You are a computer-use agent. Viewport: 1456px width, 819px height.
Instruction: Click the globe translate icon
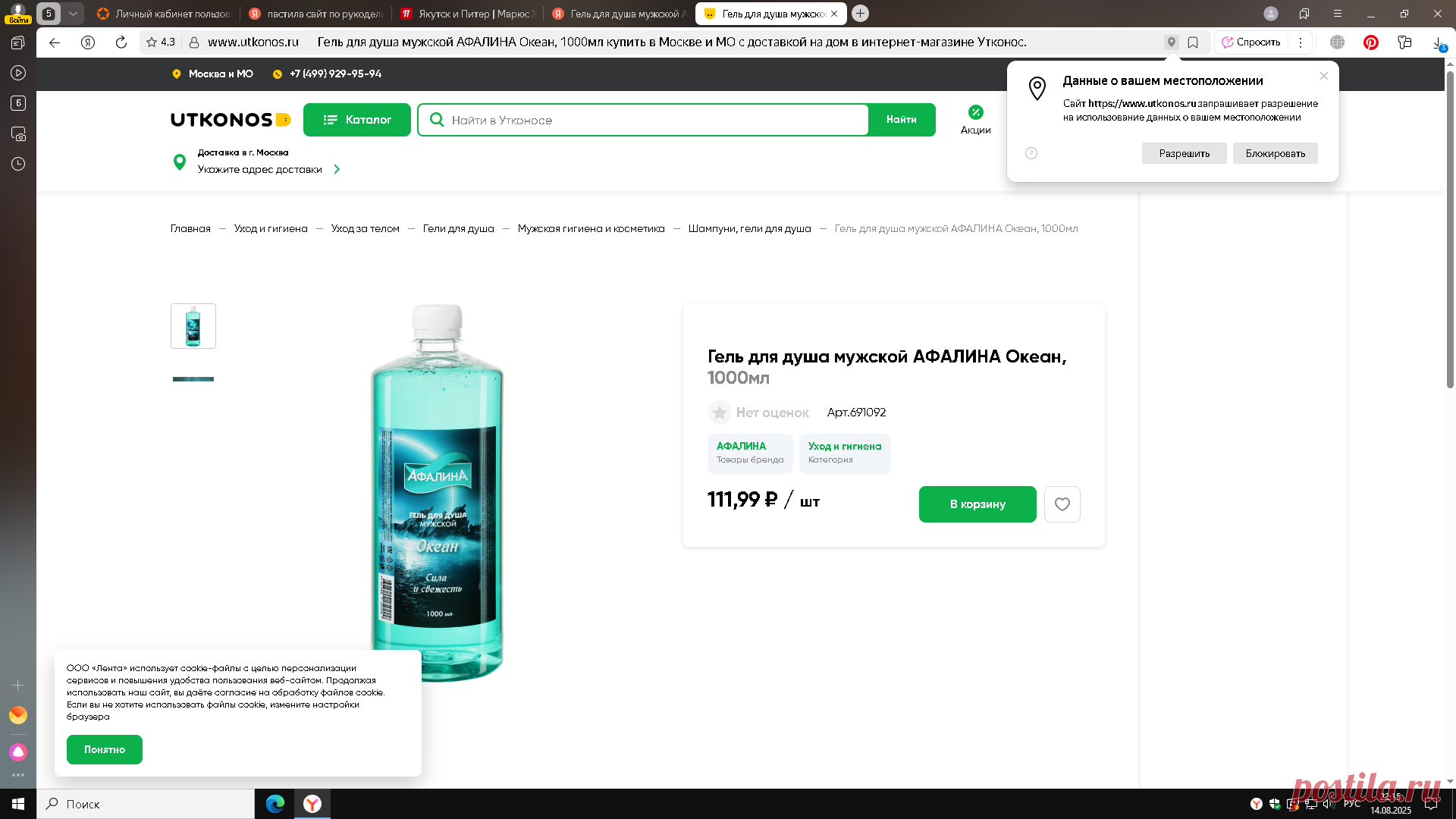coord(1338,42)
